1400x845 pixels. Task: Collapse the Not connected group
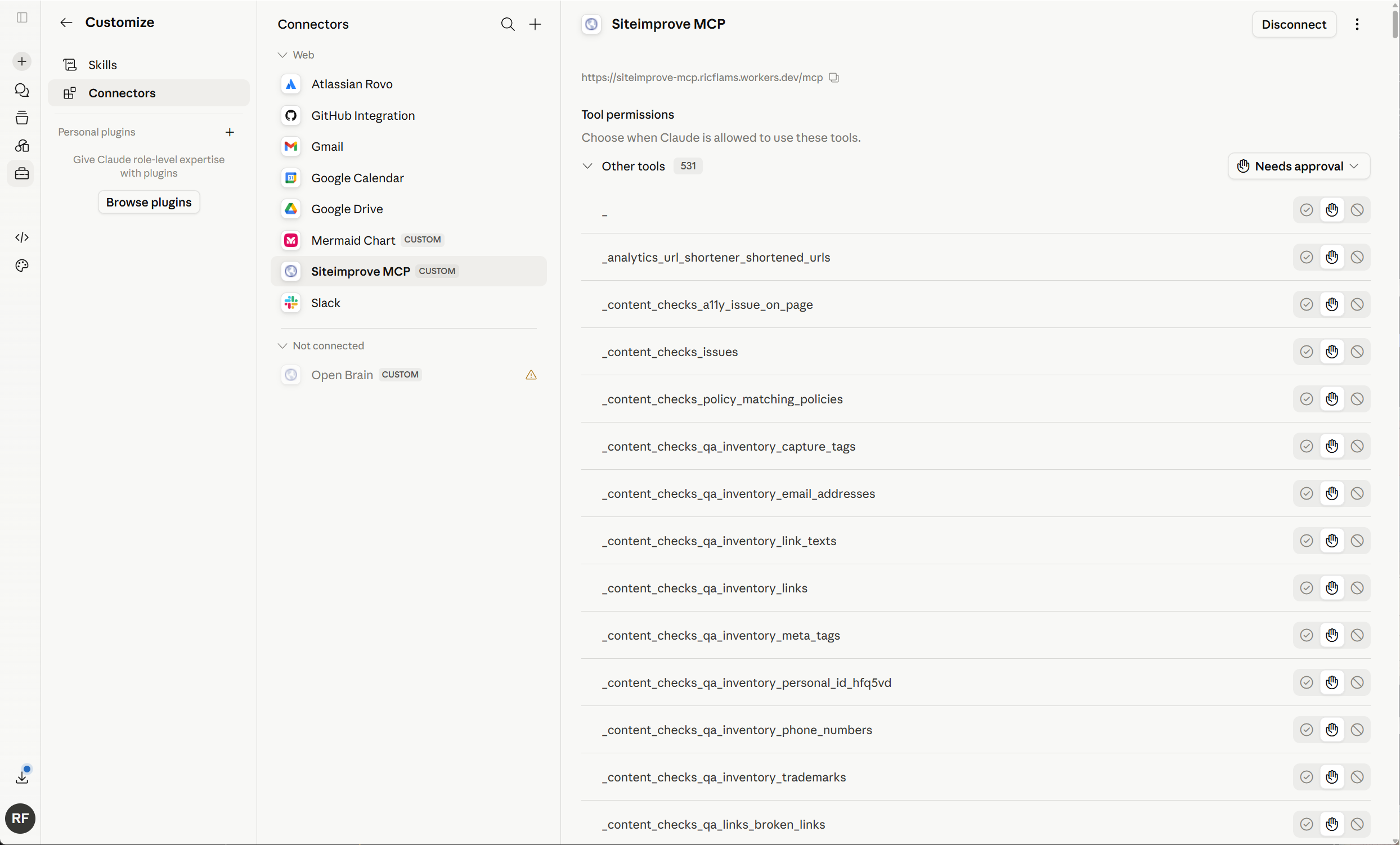282,345
